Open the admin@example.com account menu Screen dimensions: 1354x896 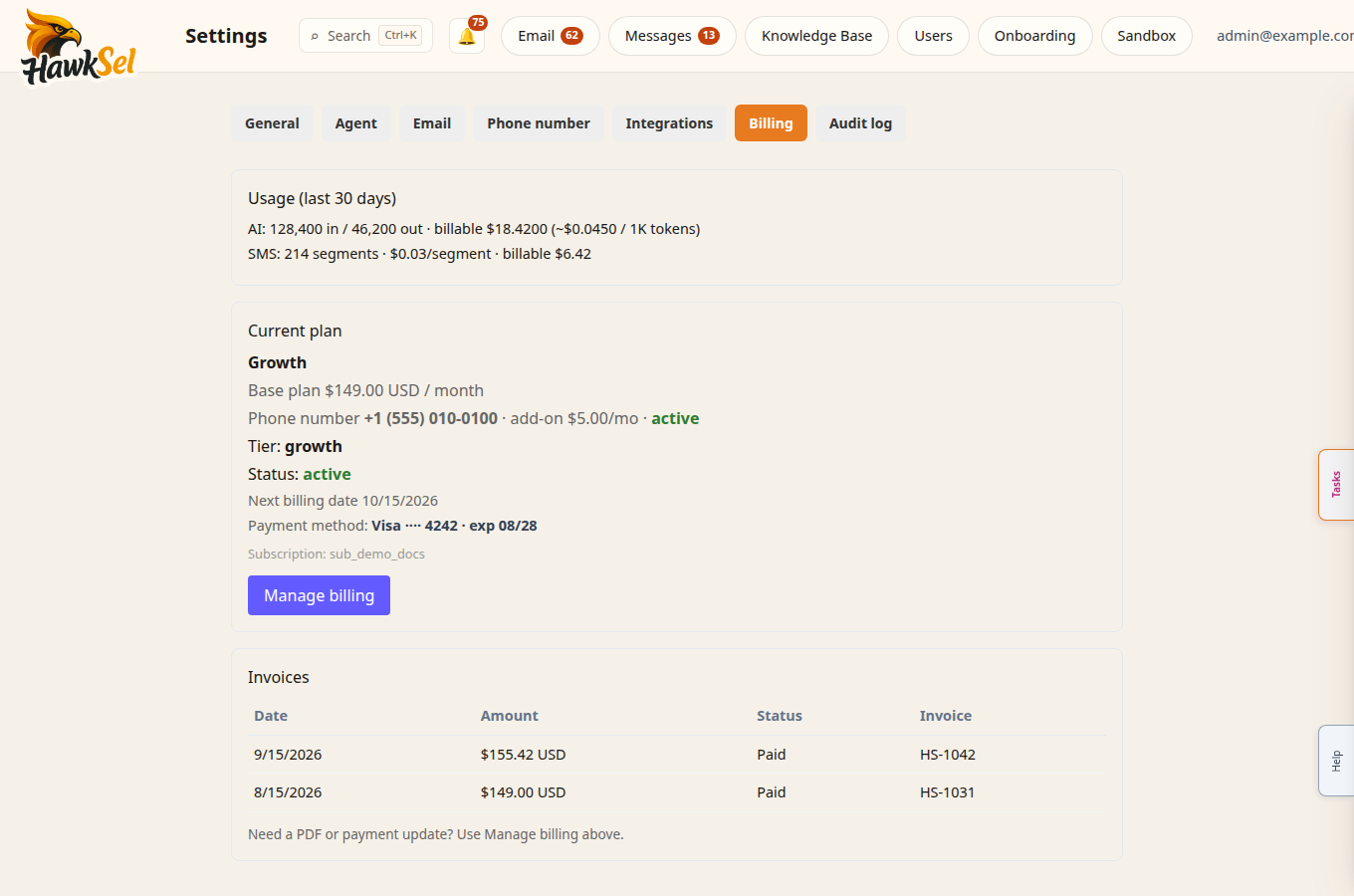tap(1284, 36)
